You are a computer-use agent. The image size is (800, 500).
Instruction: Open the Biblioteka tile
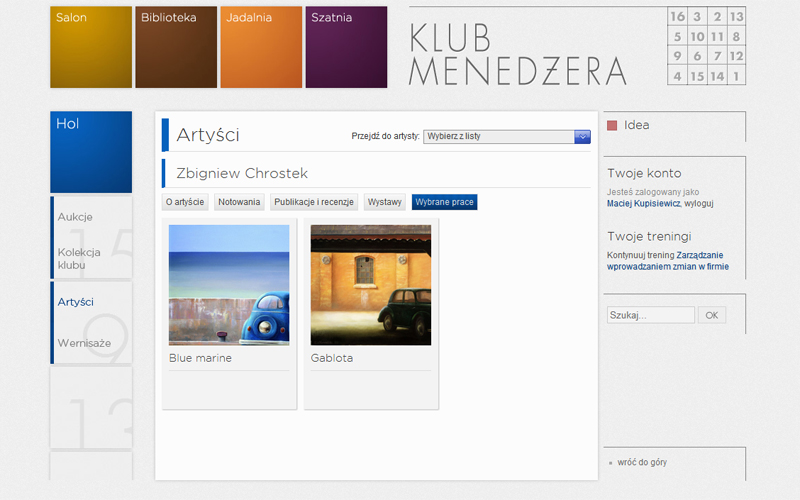pyautogui.click(x=176, y=47)
